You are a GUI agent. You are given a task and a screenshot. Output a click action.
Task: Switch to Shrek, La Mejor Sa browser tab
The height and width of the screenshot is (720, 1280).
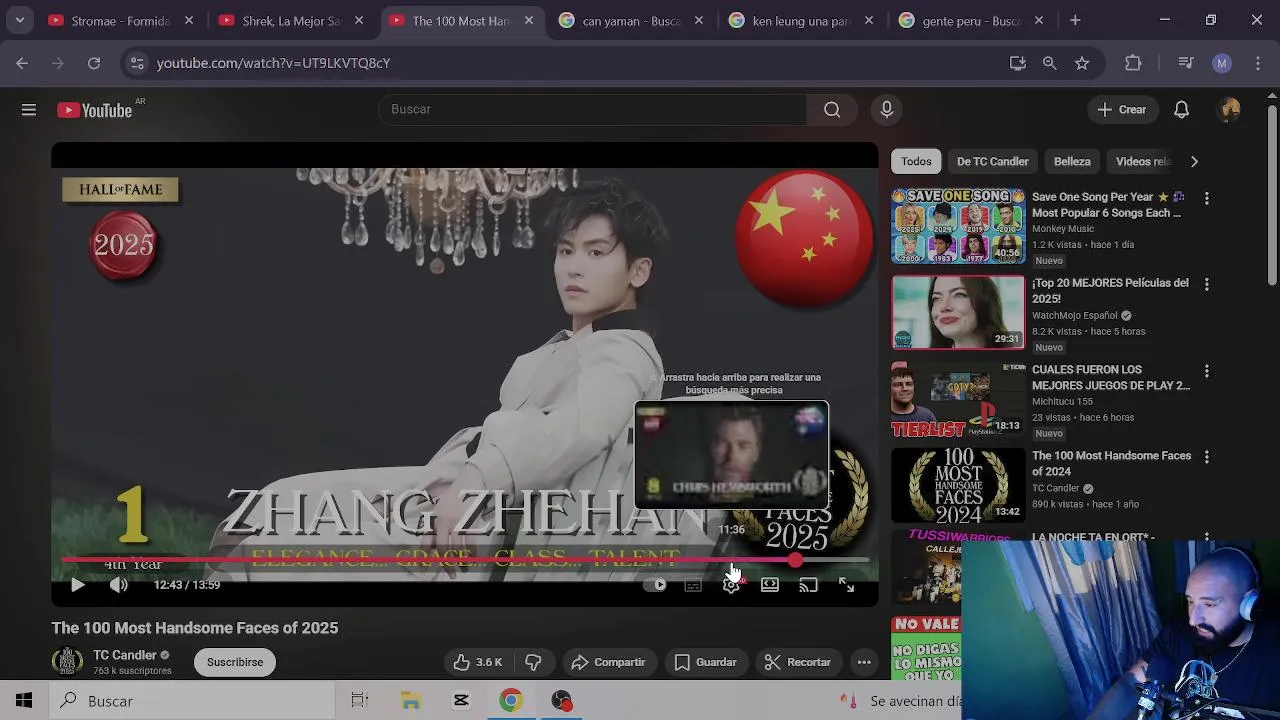point(290,20)
